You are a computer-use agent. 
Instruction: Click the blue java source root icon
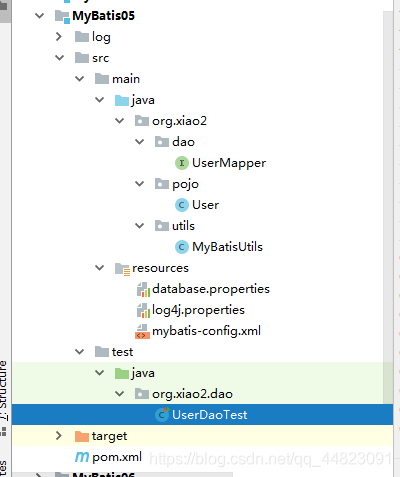pyautogui.click(x=122, y=100)
